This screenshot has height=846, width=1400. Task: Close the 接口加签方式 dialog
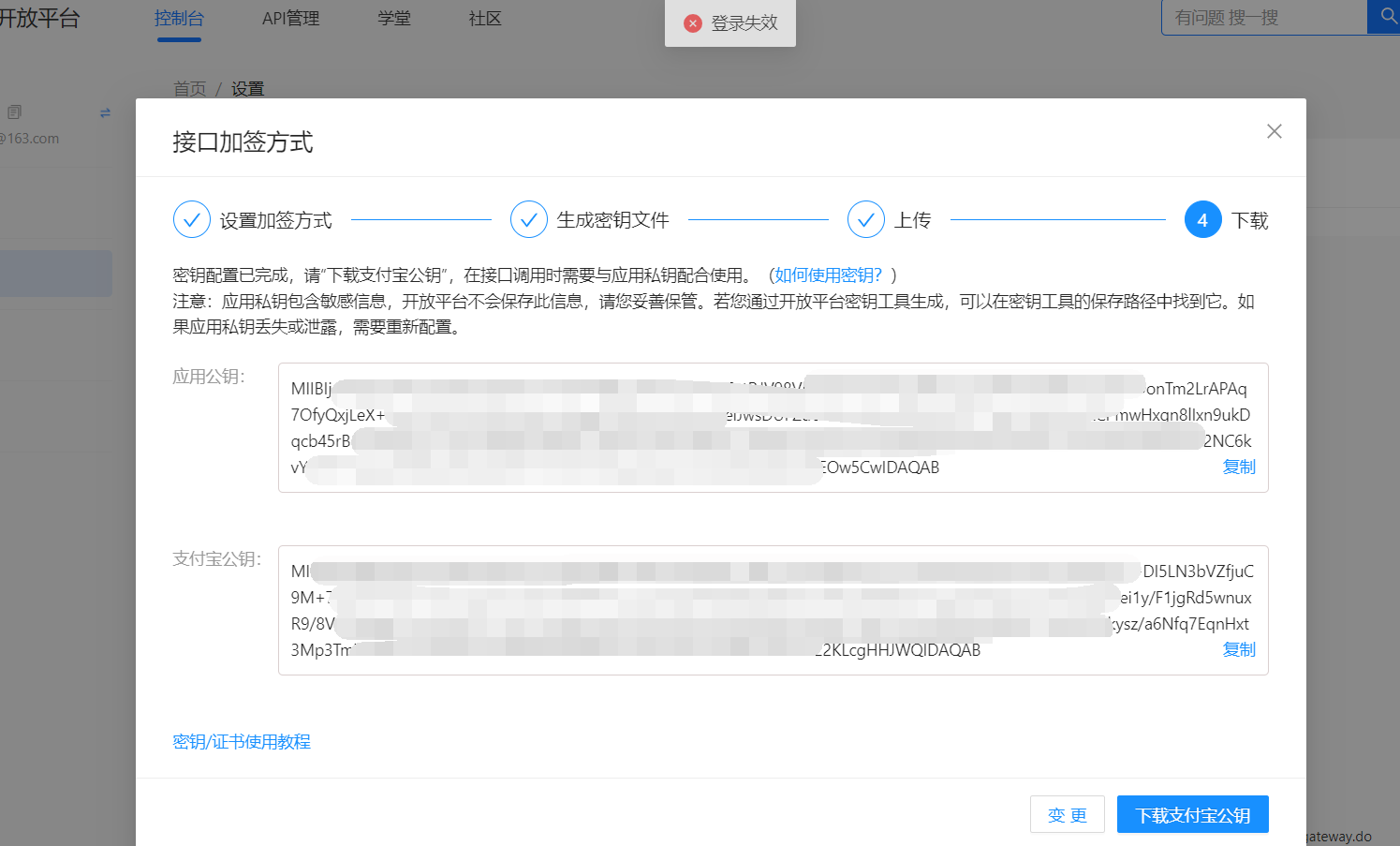(x=1274, y=131)
